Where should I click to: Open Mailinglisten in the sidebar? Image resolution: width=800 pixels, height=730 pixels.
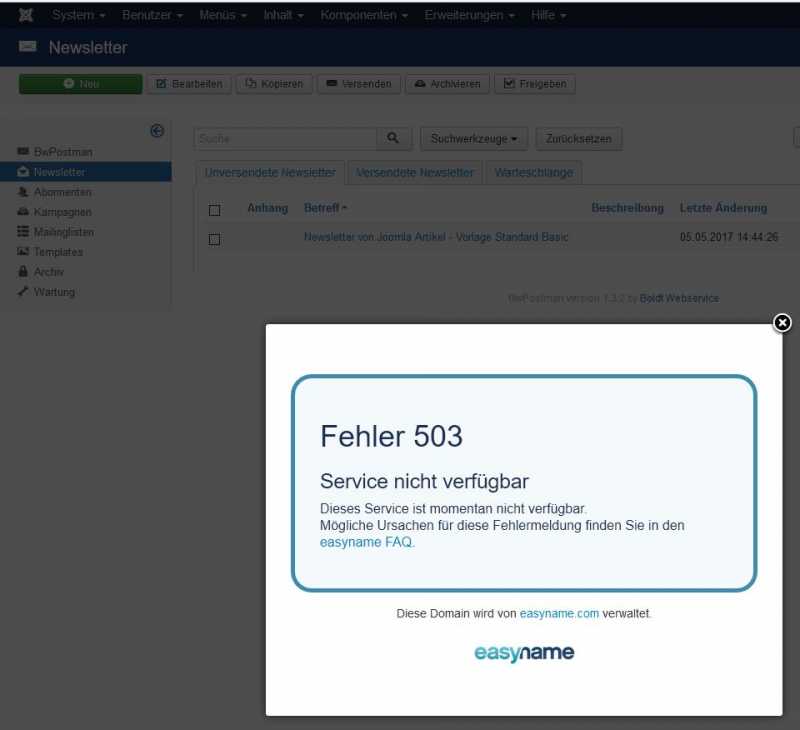pos(64,232)
